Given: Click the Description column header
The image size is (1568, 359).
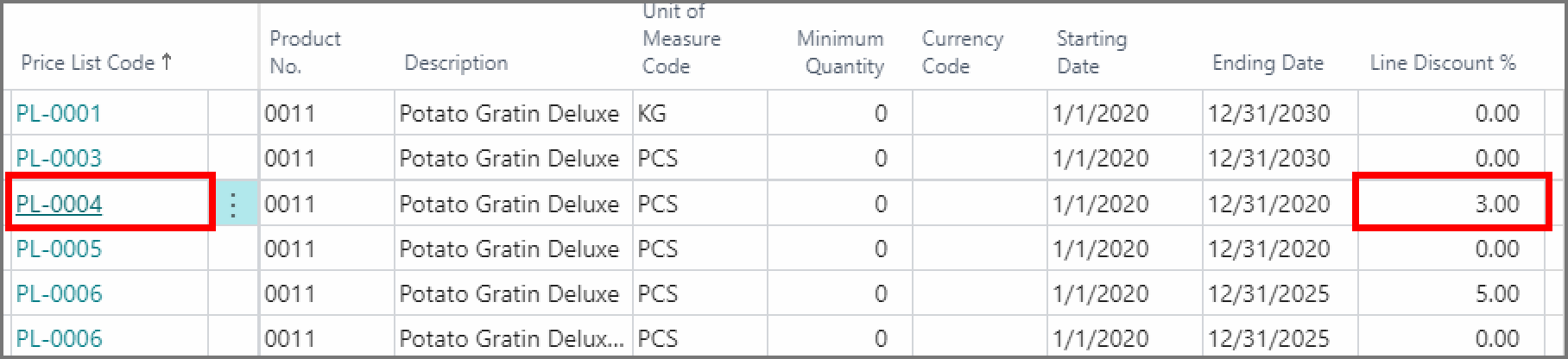Looking at the screenshot, I should click(x=456, y=63).
